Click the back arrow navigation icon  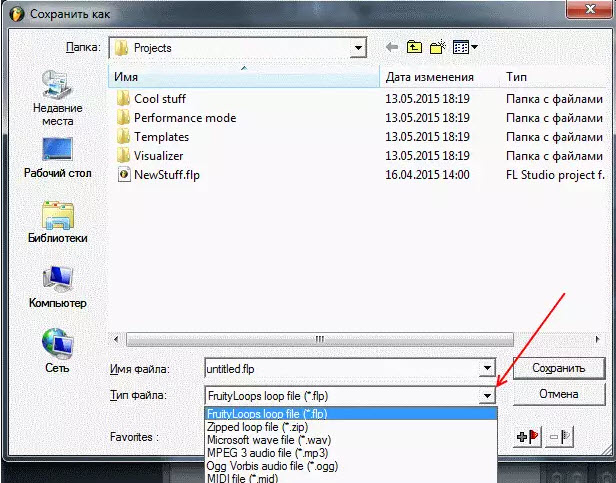[389, 47]
